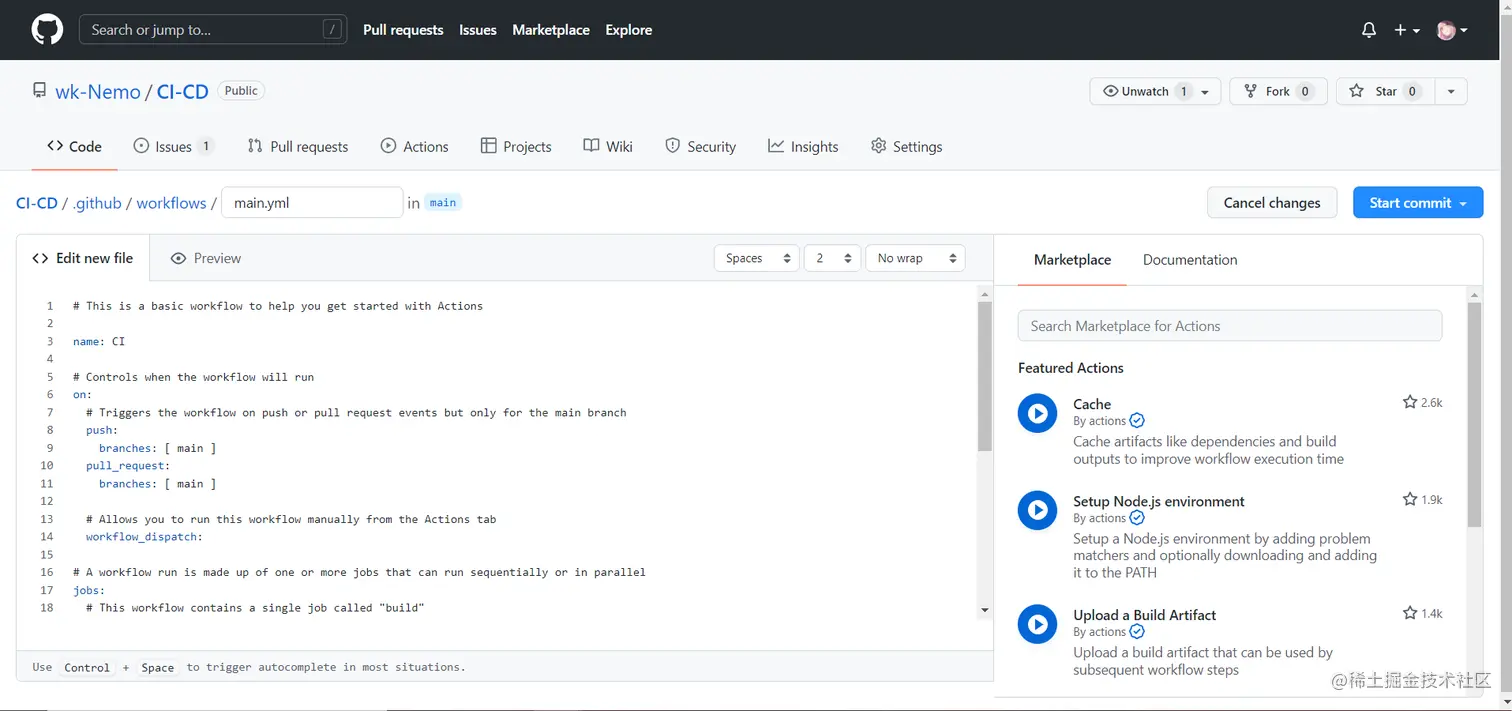Switch to the Documentation sidebar tab
This screenshot has height=711, width=1512.
(x=1190, y=260)
